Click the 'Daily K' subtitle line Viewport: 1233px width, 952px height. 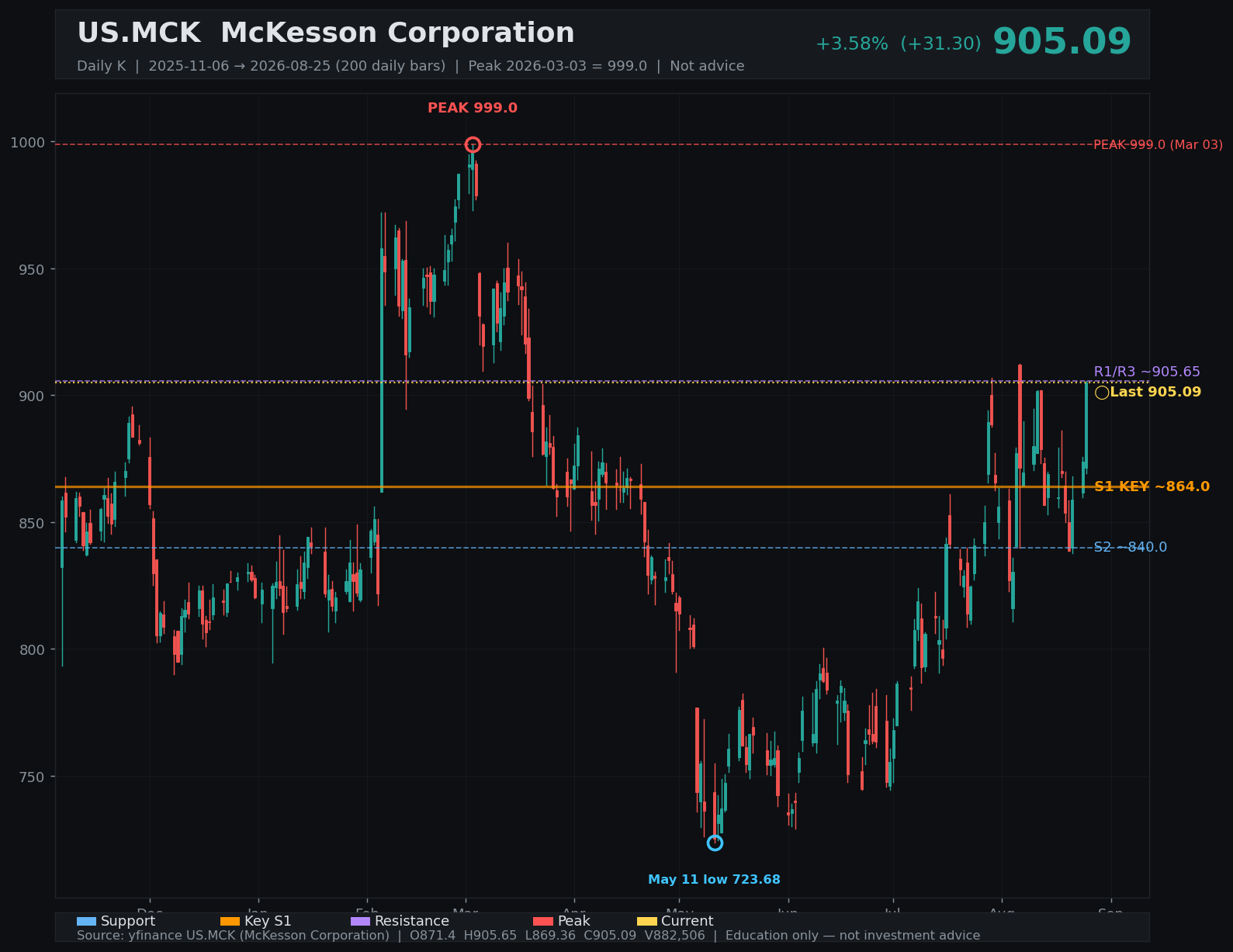[x=410, y=67]
